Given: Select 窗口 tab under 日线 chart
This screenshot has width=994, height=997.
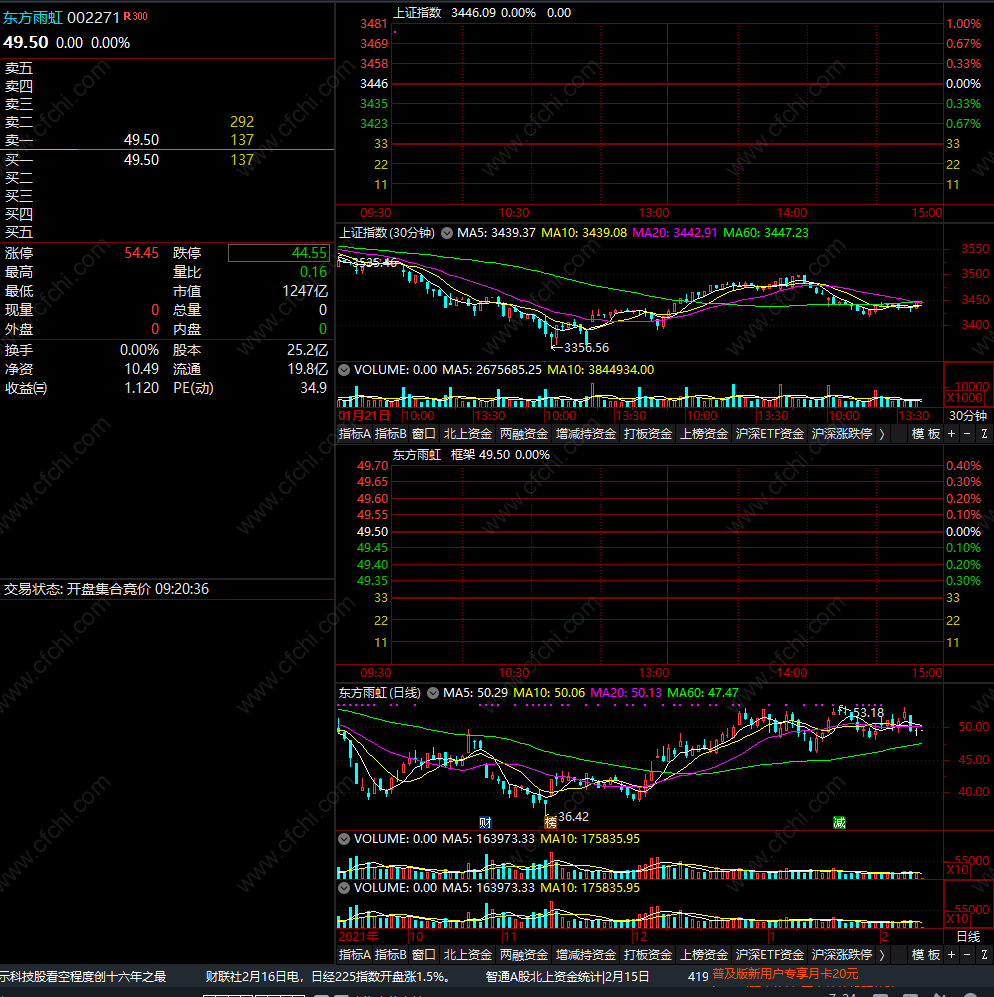Looking at the screenshot, I should coord(424,955).
